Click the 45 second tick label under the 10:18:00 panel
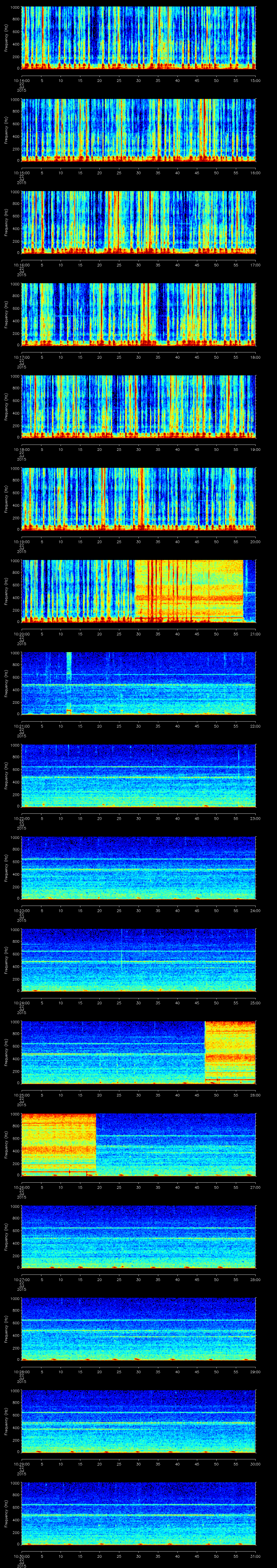This screenshot has width=277, height=1568. 197,449
